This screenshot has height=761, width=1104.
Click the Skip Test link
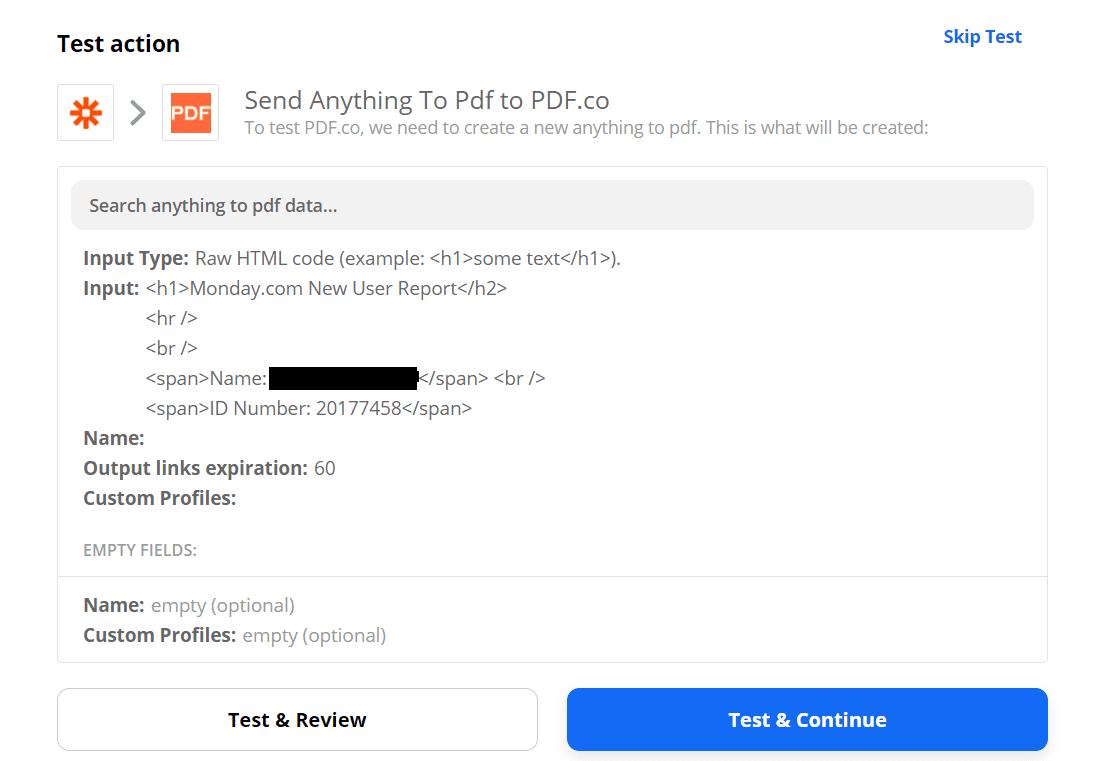point(982,36)
